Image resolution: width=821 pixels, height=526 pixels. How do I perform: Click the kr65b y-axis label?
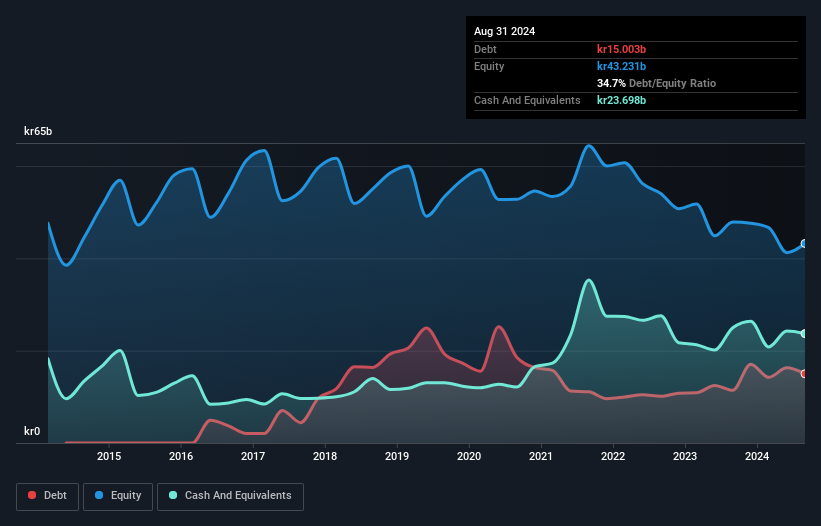coord(38,131)
